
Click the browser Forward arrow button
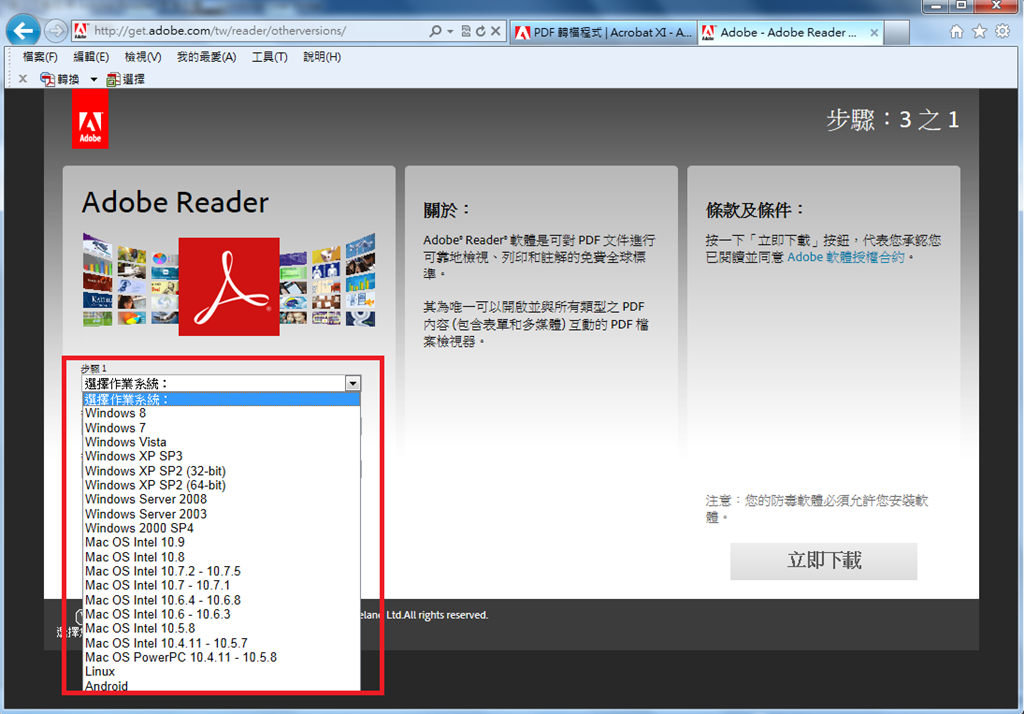[x=56, y=31]
